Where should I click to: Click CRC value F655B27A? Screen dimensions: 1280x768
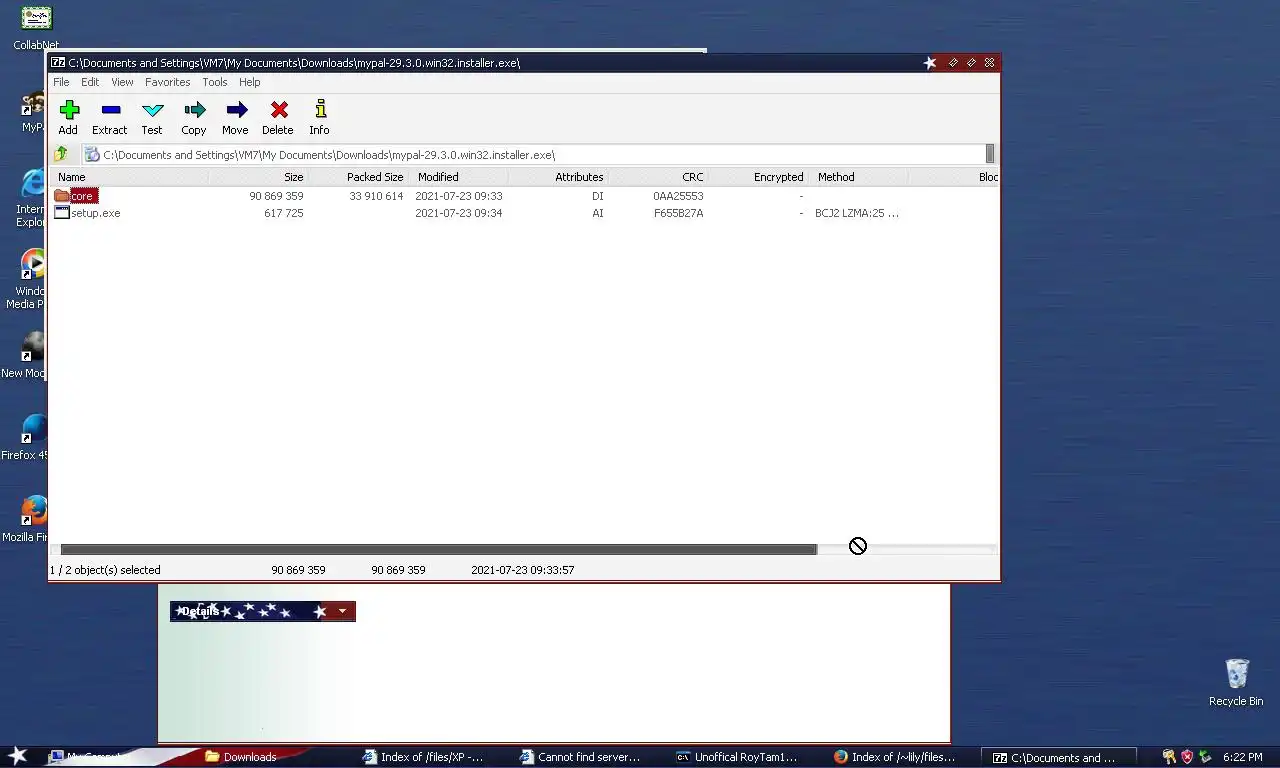[x=678, y=213]
